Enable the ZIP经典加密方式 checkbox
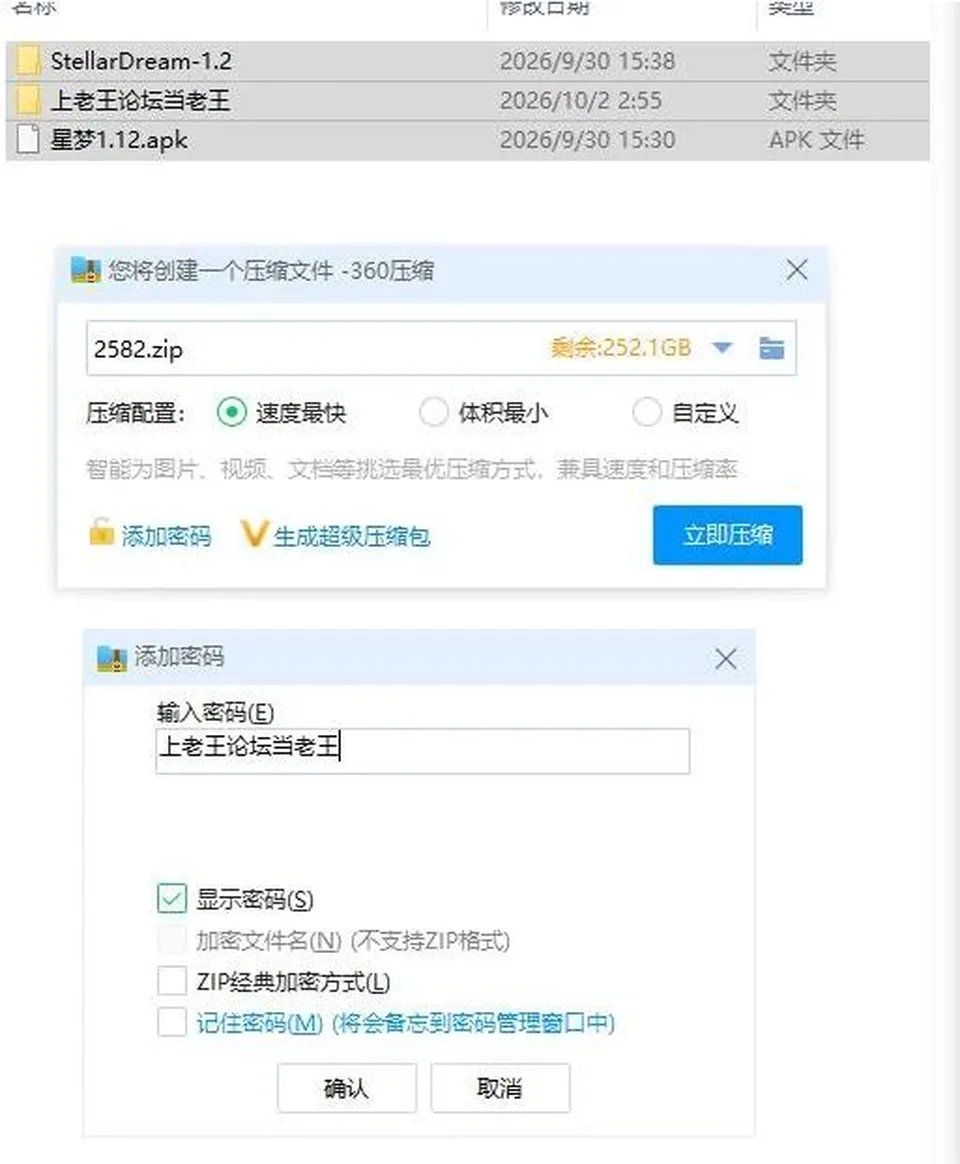The height and width of the screenshot is (1164, 960). [x=172, y=981]
